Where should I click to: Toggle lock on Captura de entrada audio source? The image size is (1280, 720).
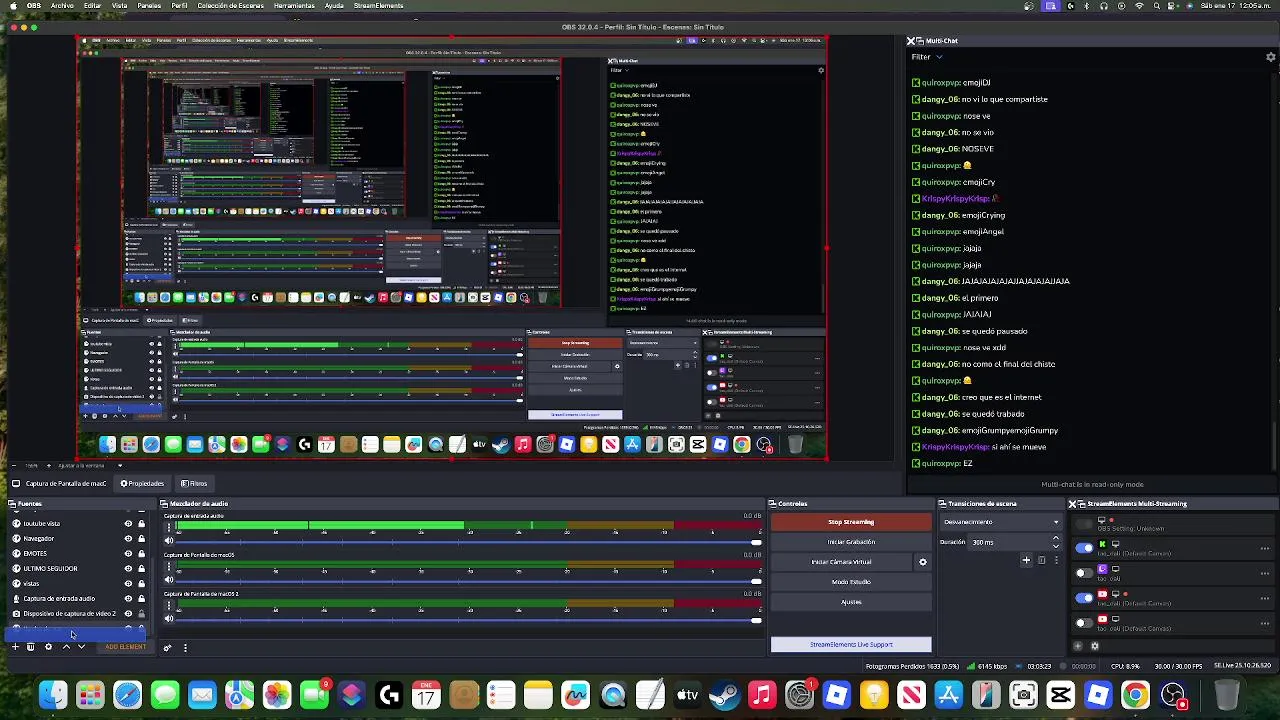click(141, 598)
